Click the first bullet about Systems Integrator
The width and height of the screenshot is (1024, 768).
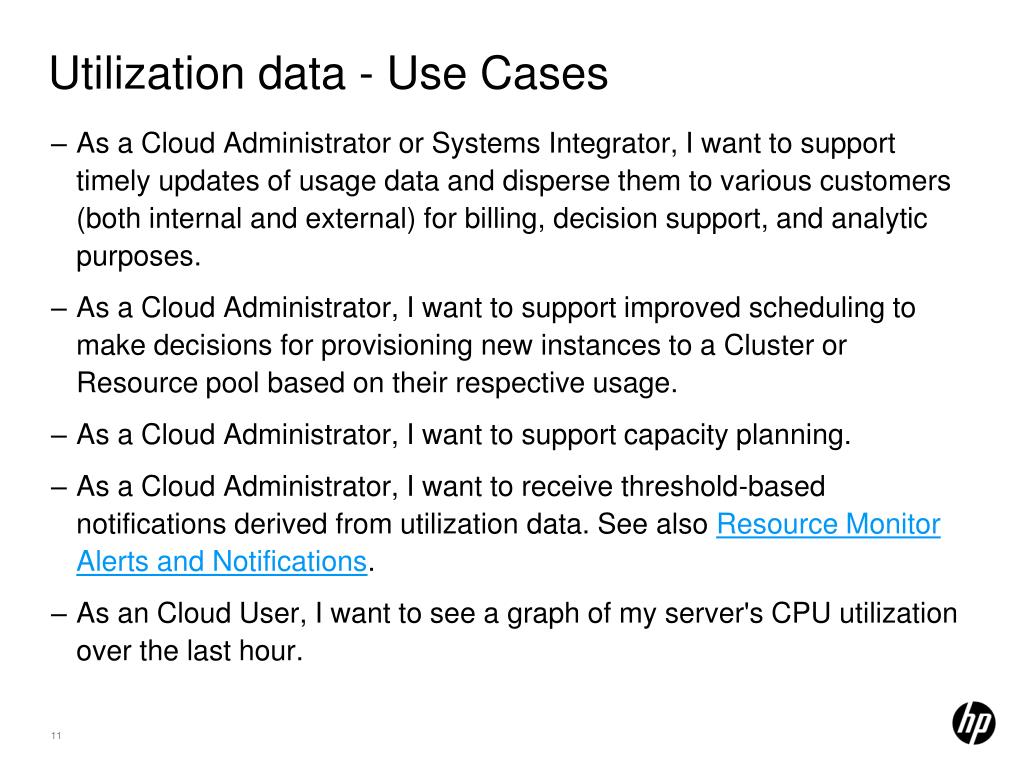(486, 145)
